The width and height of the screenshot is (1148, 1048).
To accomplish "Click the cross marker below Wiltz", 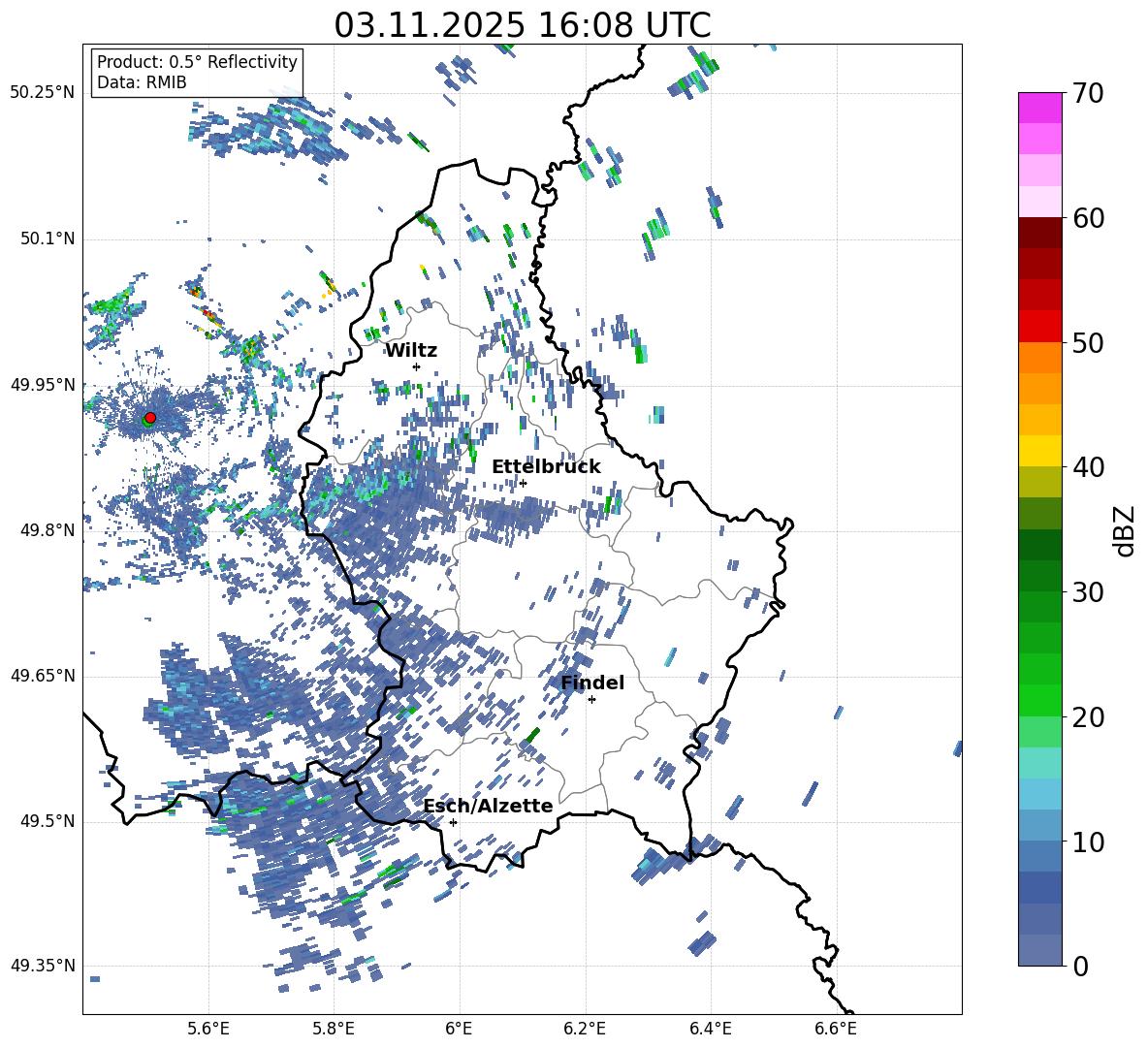I will click(x=416, y=366).
